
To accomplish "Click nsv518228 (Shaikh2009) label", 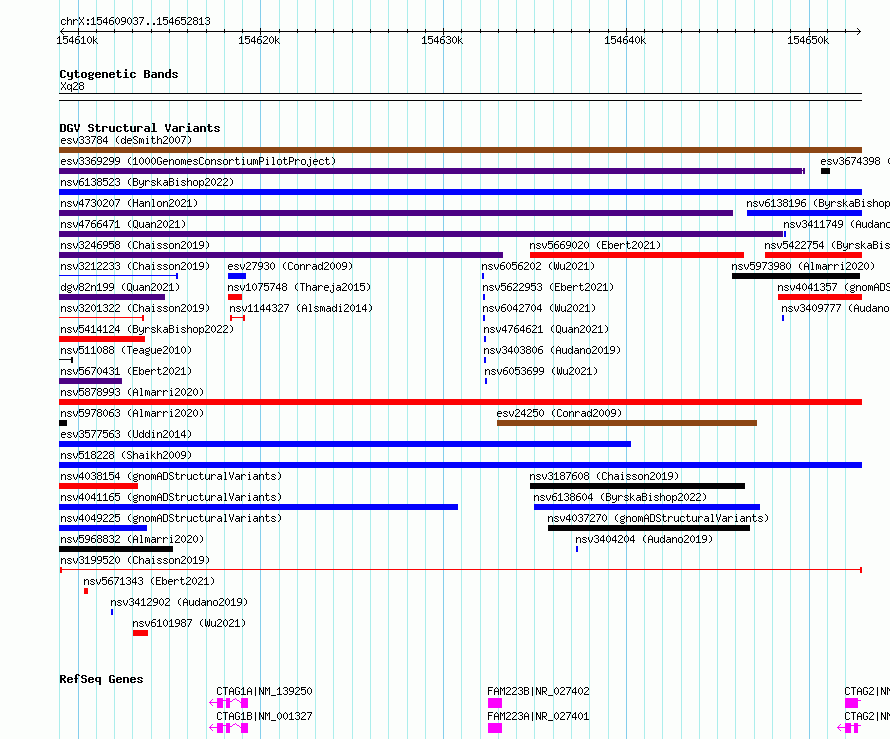I will tap(126, 455).
